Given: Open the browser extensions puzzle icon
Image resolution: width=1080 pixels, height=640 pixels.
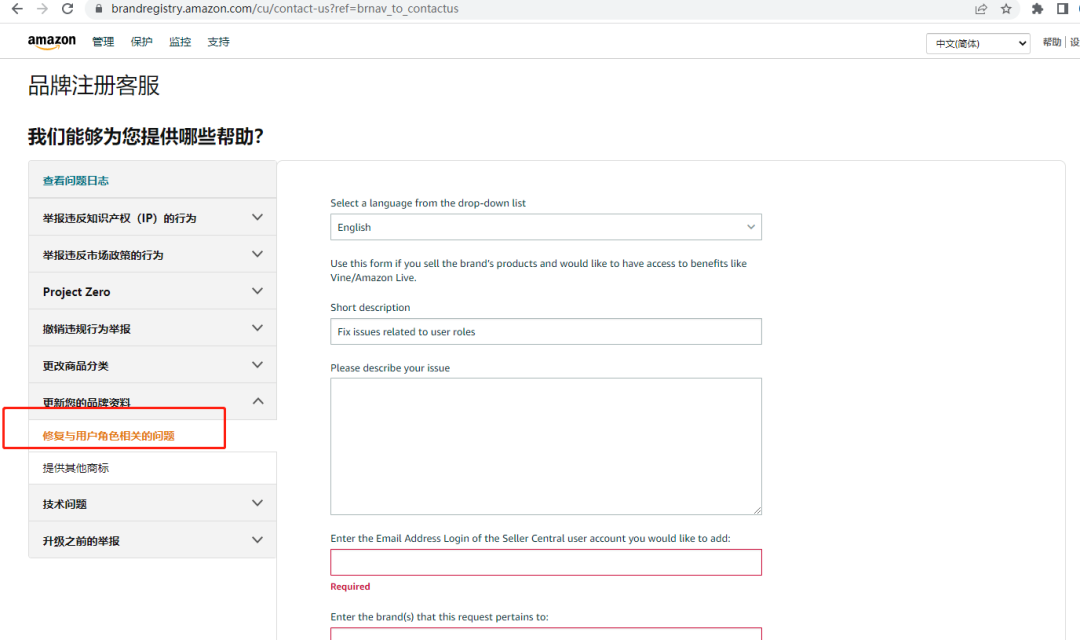Looking at the screenshot, I should [x=1037, y=9].
